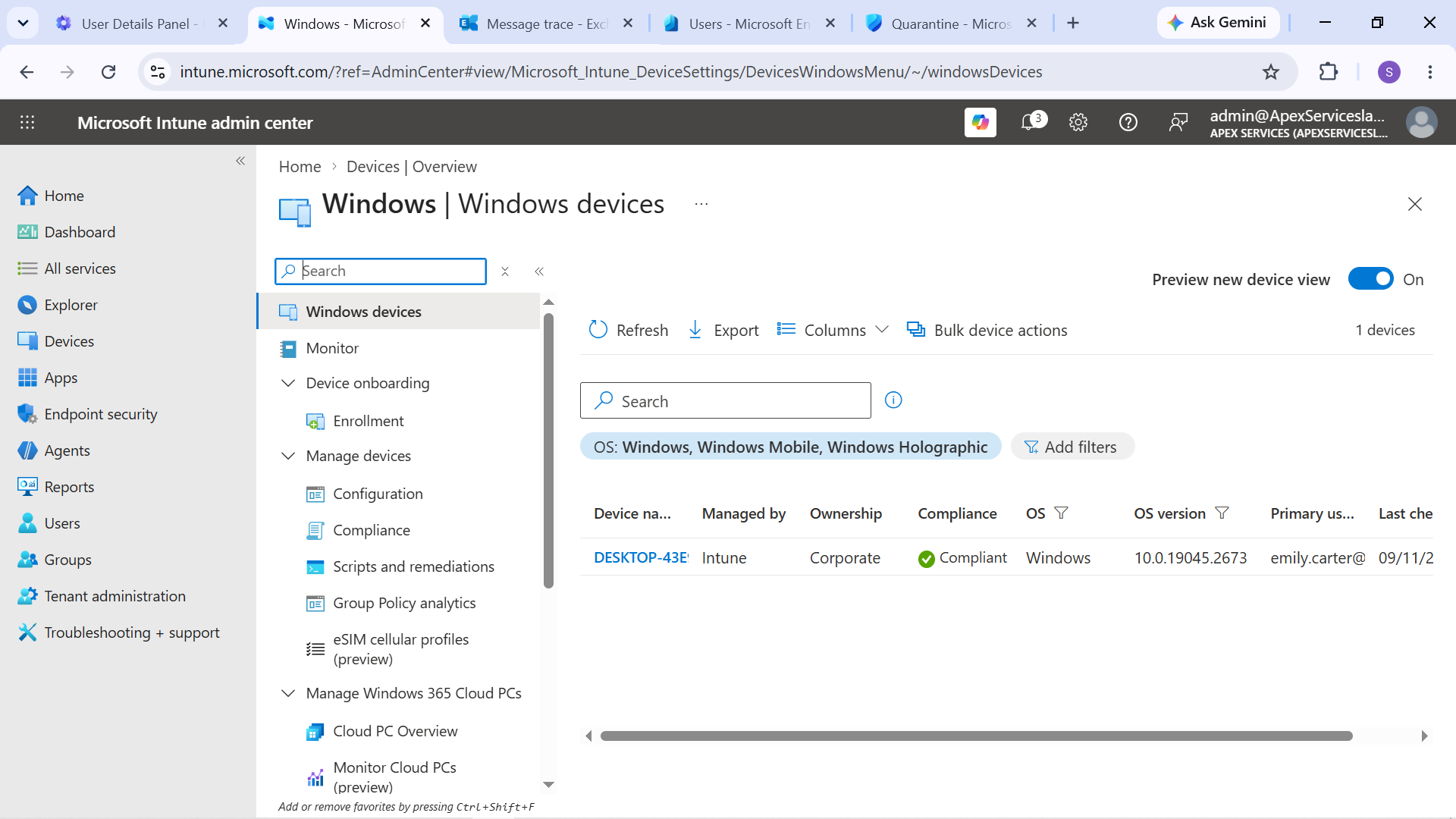1456x819 pixels.
Task: Click the admin account avatar
Action: tap(1421, 122)
